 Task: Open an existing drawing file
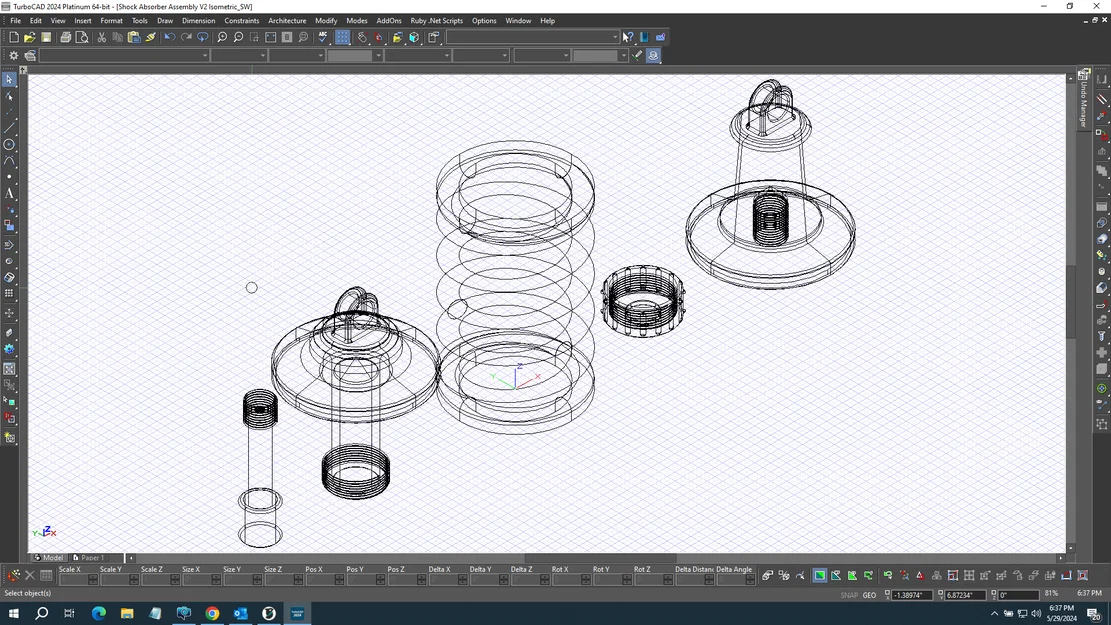pyautogui.click(x=29, y=37)
